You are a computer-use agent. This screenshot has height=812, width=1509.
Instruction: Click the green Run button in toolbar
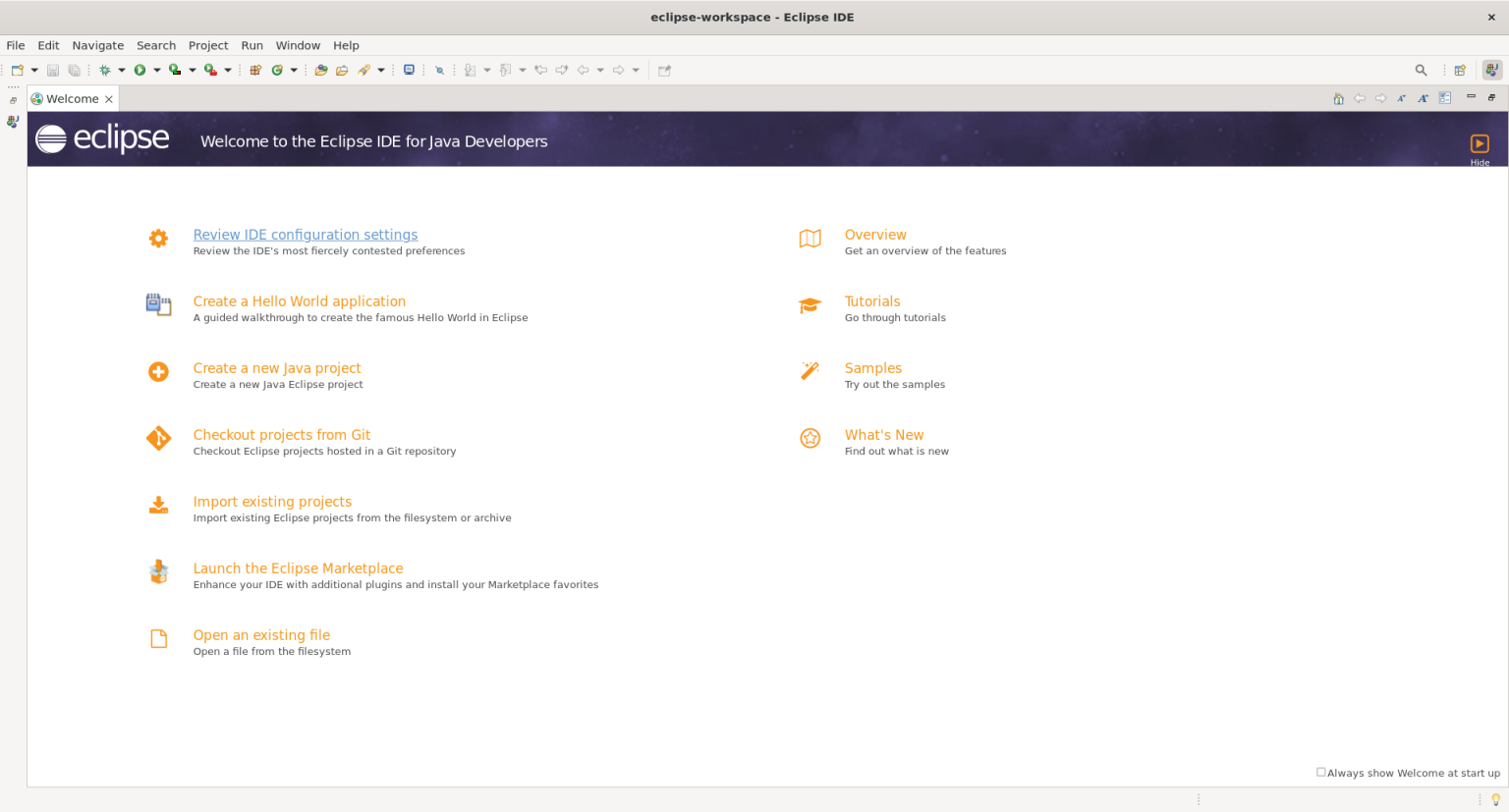[x=140, y=70]
